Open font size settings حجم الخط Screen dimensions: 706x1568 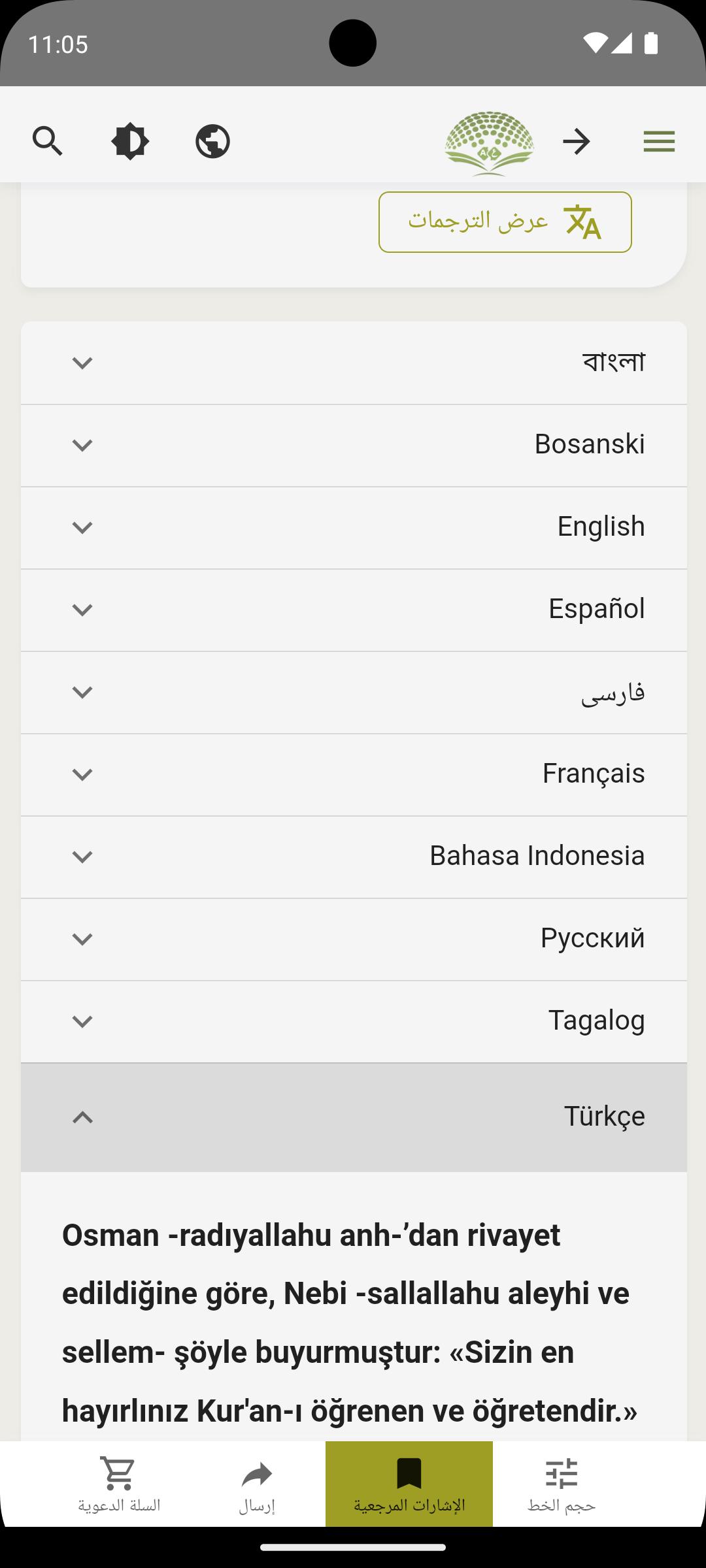coord(562,1484)
